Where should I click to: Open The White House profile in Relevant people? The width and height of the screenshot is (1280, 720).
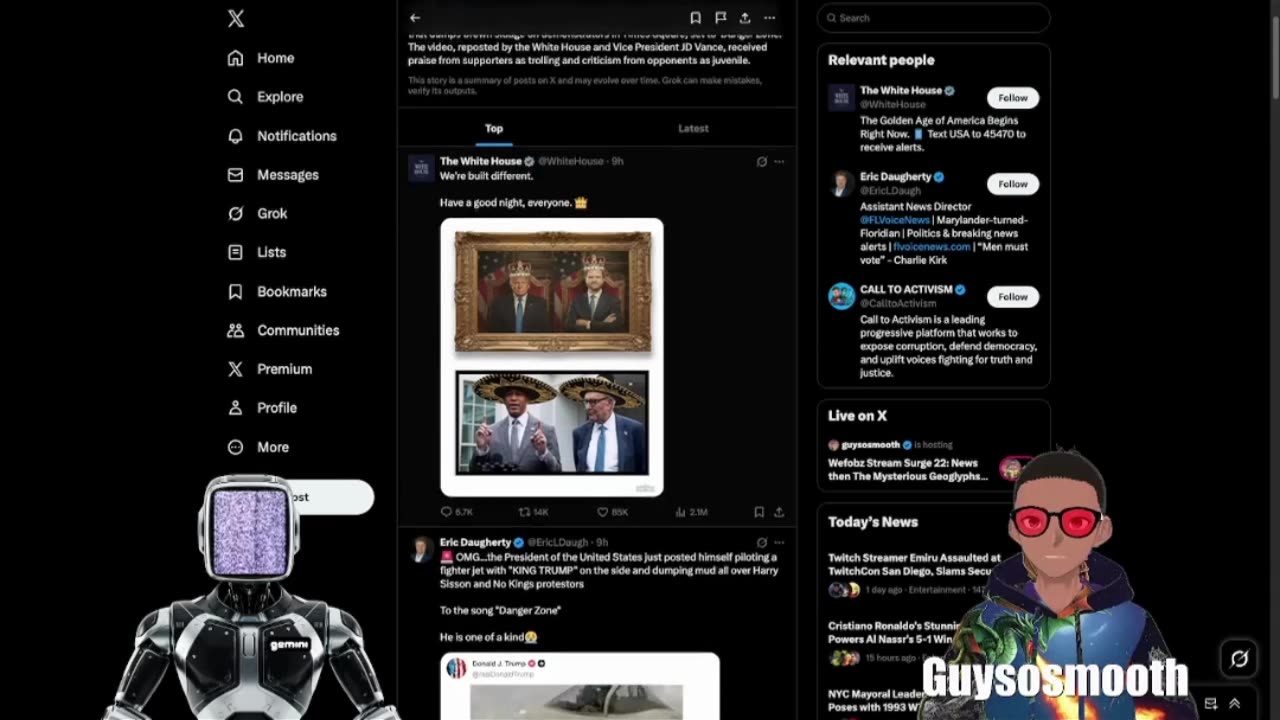pyautogui.click(x=901, y=91)
